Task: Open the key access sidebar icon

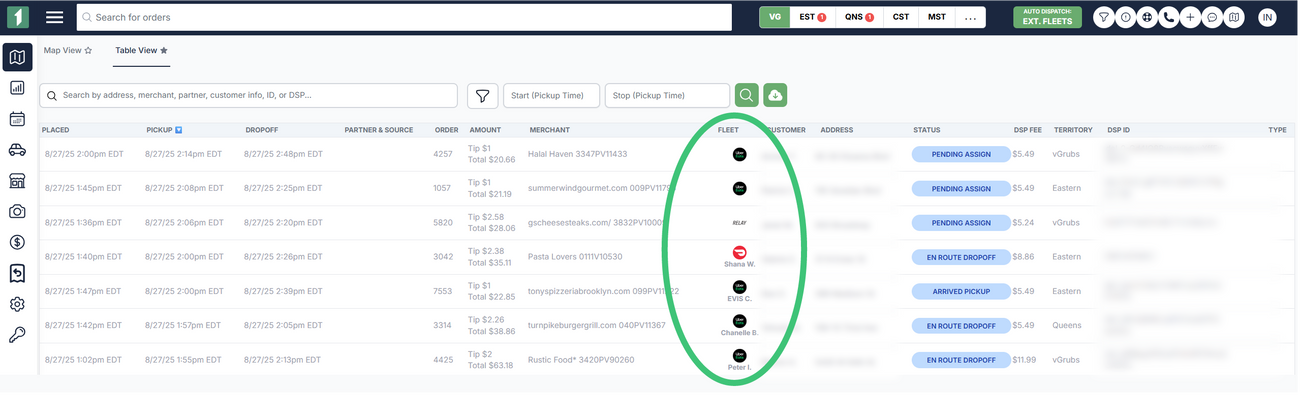Action: click(17, 335)
